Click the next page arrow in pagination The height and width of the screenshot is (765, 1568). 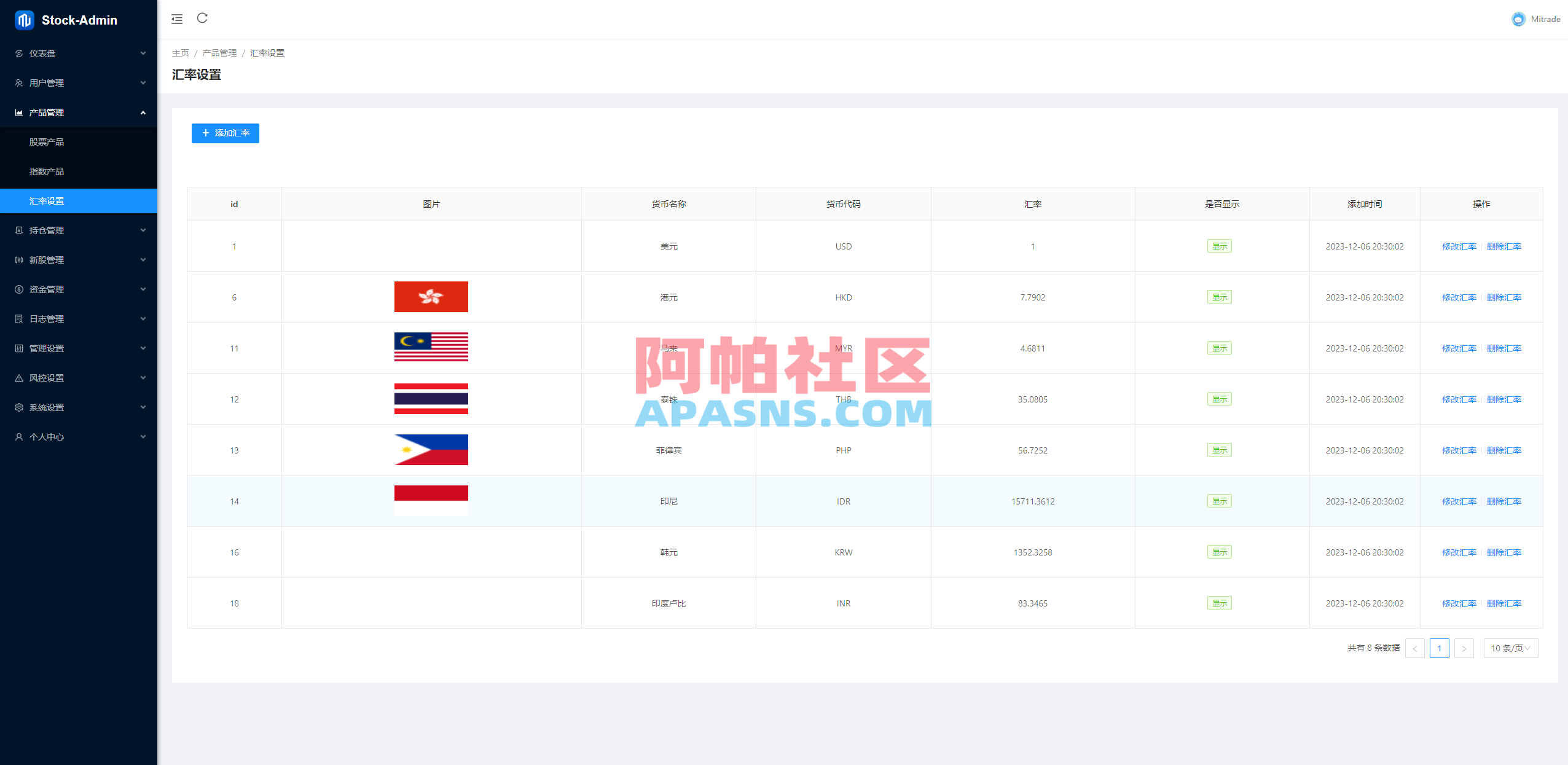1464,648
